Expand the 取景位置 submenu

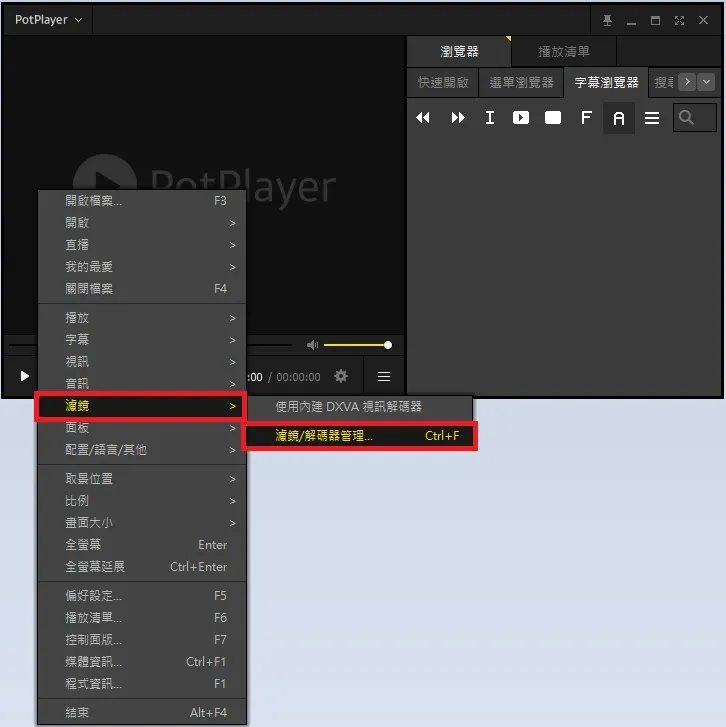pyautogui.click(x=142, y=479)
